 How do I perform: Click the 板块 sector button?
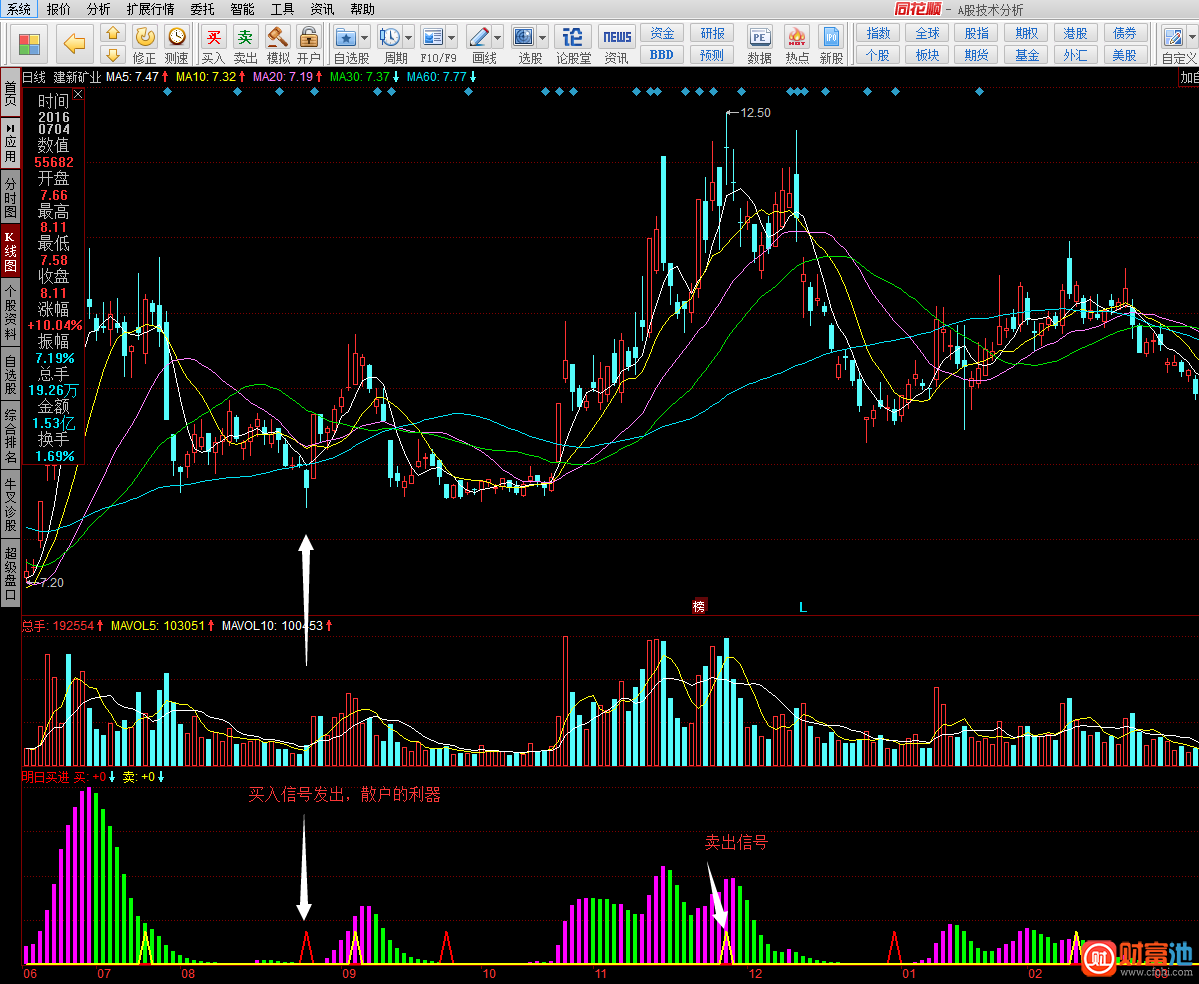coord(928,55)
